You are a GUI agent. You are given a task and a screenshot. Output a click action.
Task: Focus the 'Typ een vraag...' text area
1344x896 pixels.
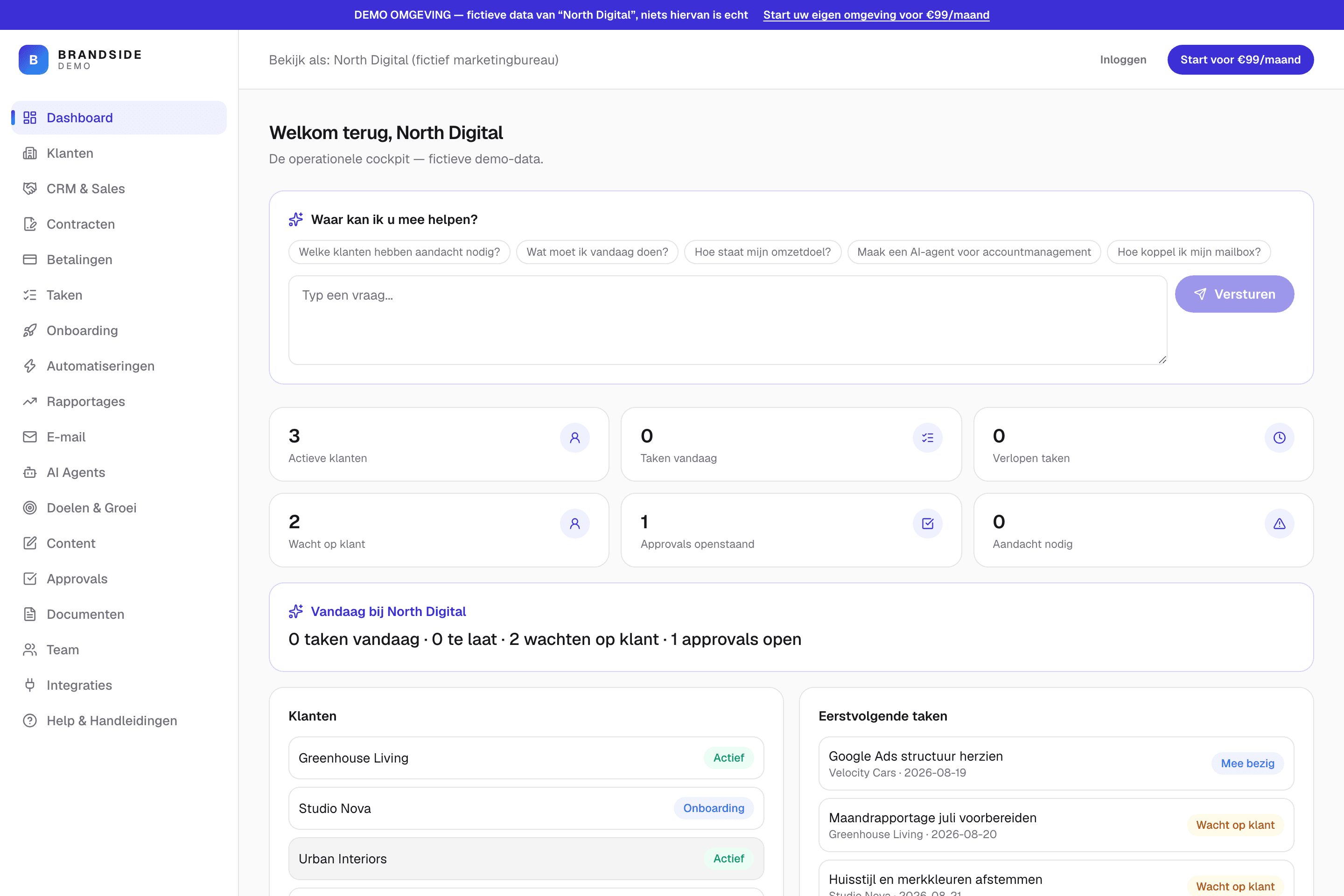728,320
